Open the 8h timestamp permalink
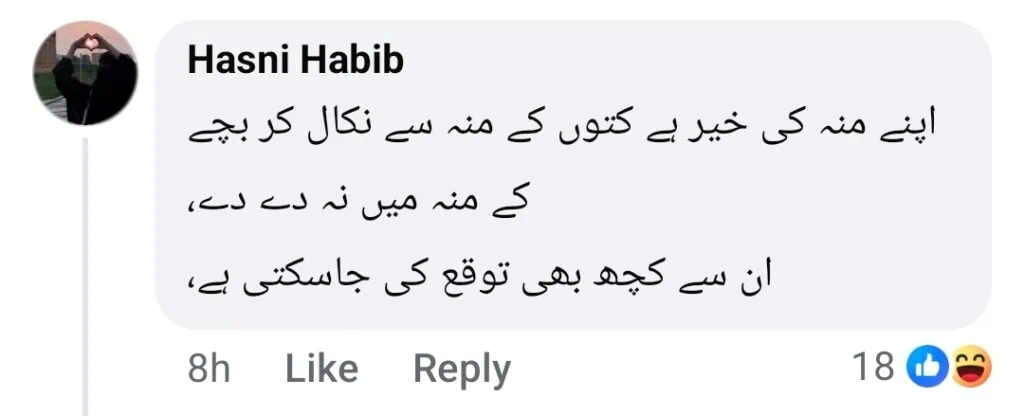 coord(209,368)
